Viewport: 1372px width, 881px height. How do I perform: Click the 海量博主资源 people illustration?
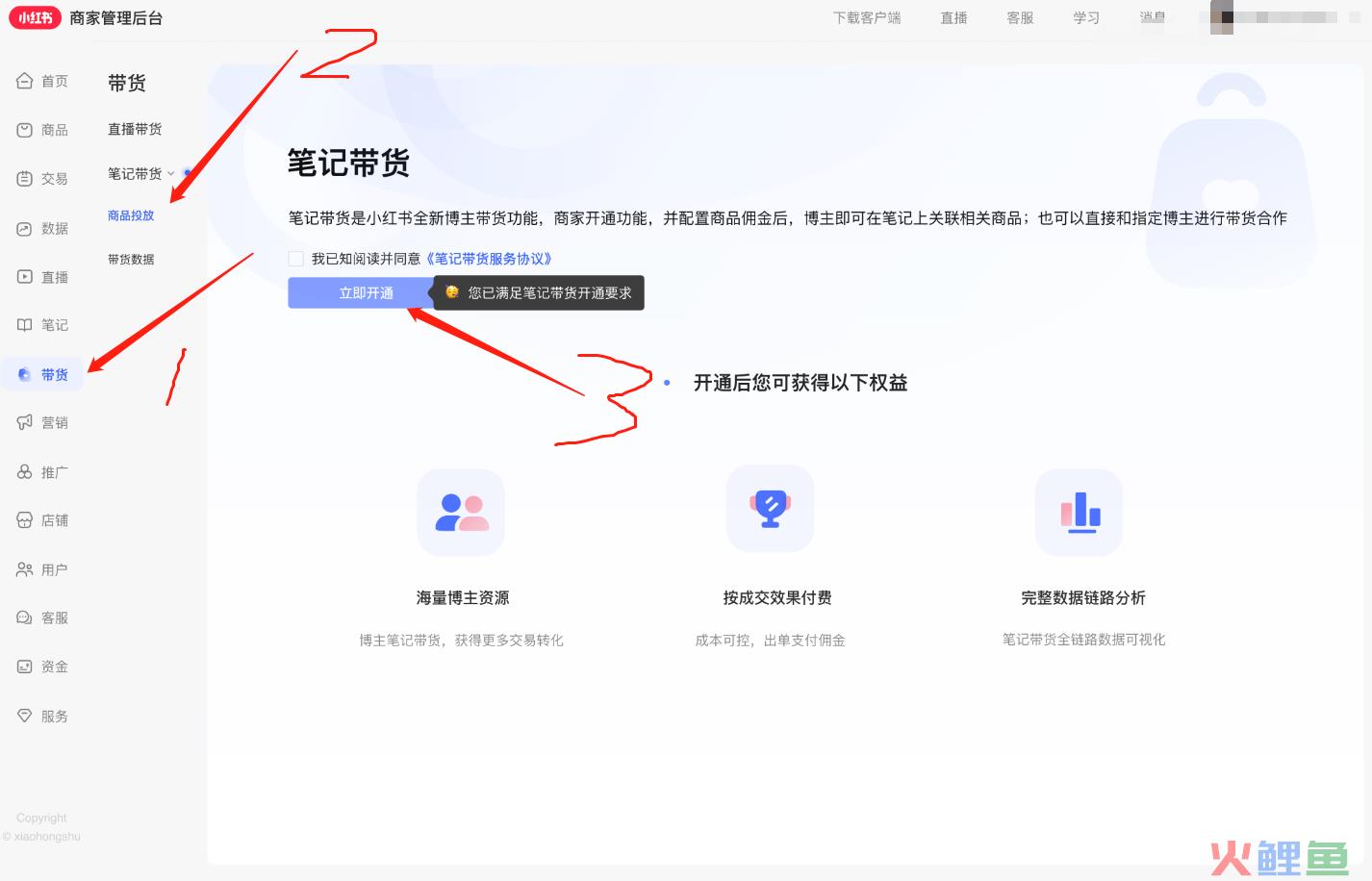(x=462, y=512)
